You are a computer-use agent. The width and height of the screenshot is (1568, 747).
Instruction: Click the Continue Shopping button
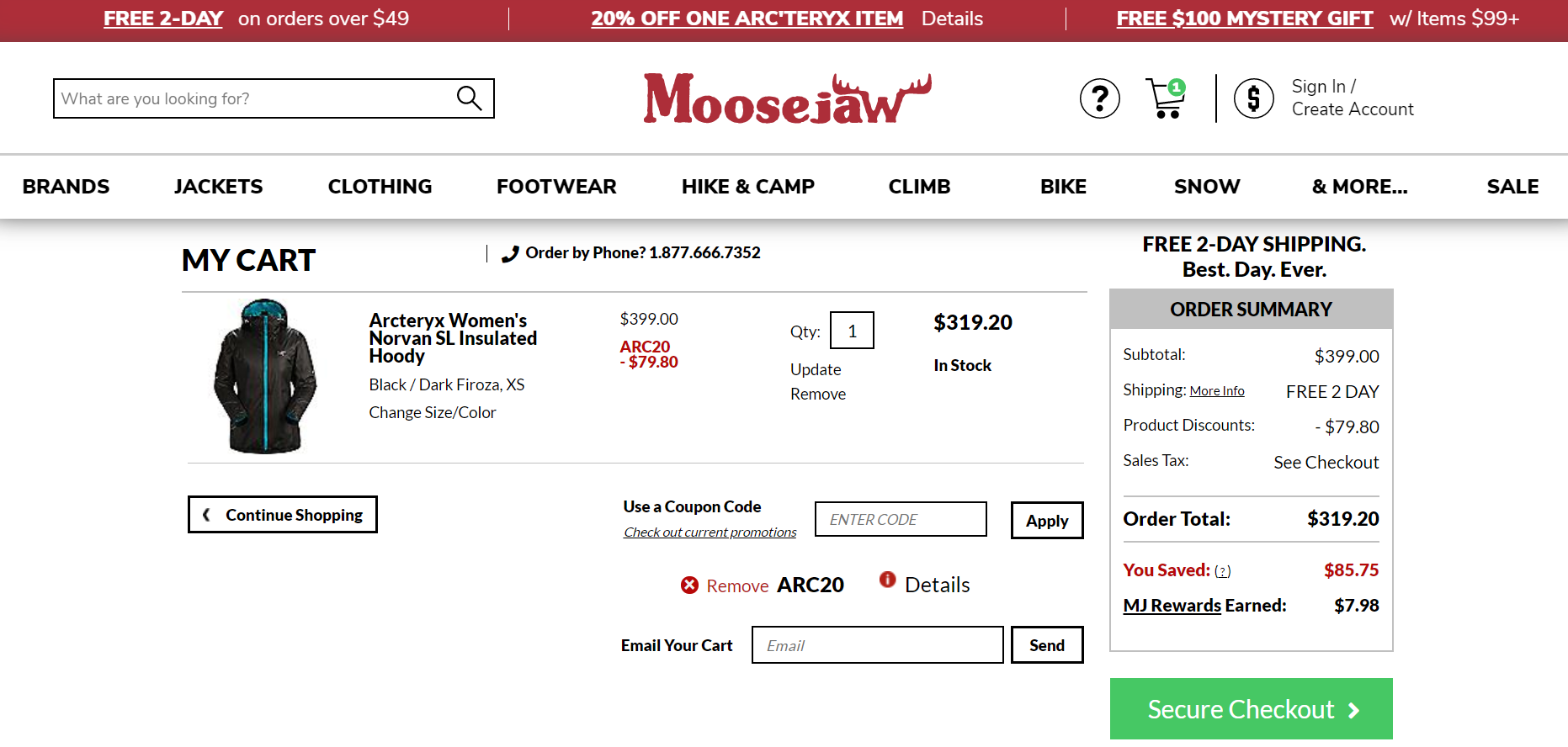click(283, 514)
